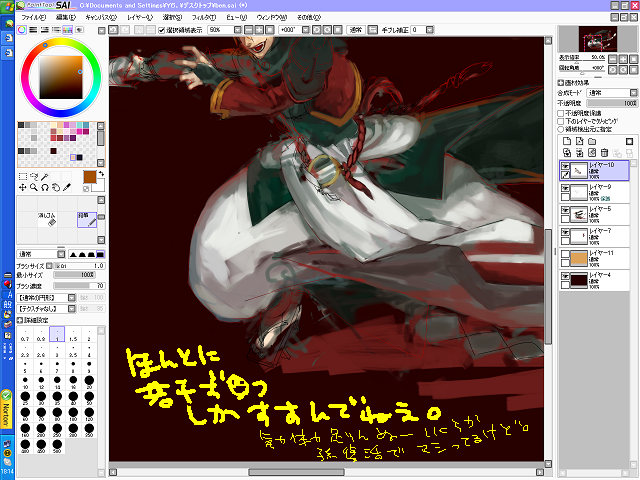Screen dimensions: 640x480
Task: Open the 編集(E) menu
Action: point(66,17)
